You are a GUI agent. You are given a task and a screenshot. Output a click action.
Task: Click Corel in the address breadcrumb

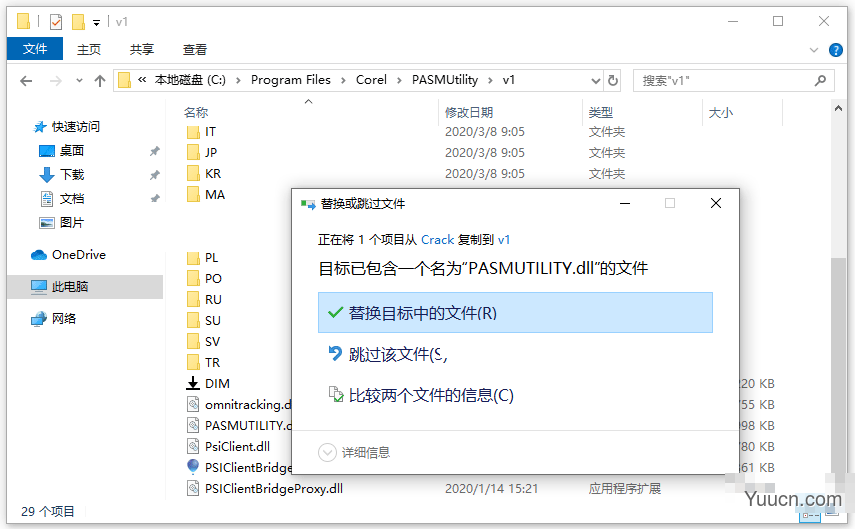371,80
